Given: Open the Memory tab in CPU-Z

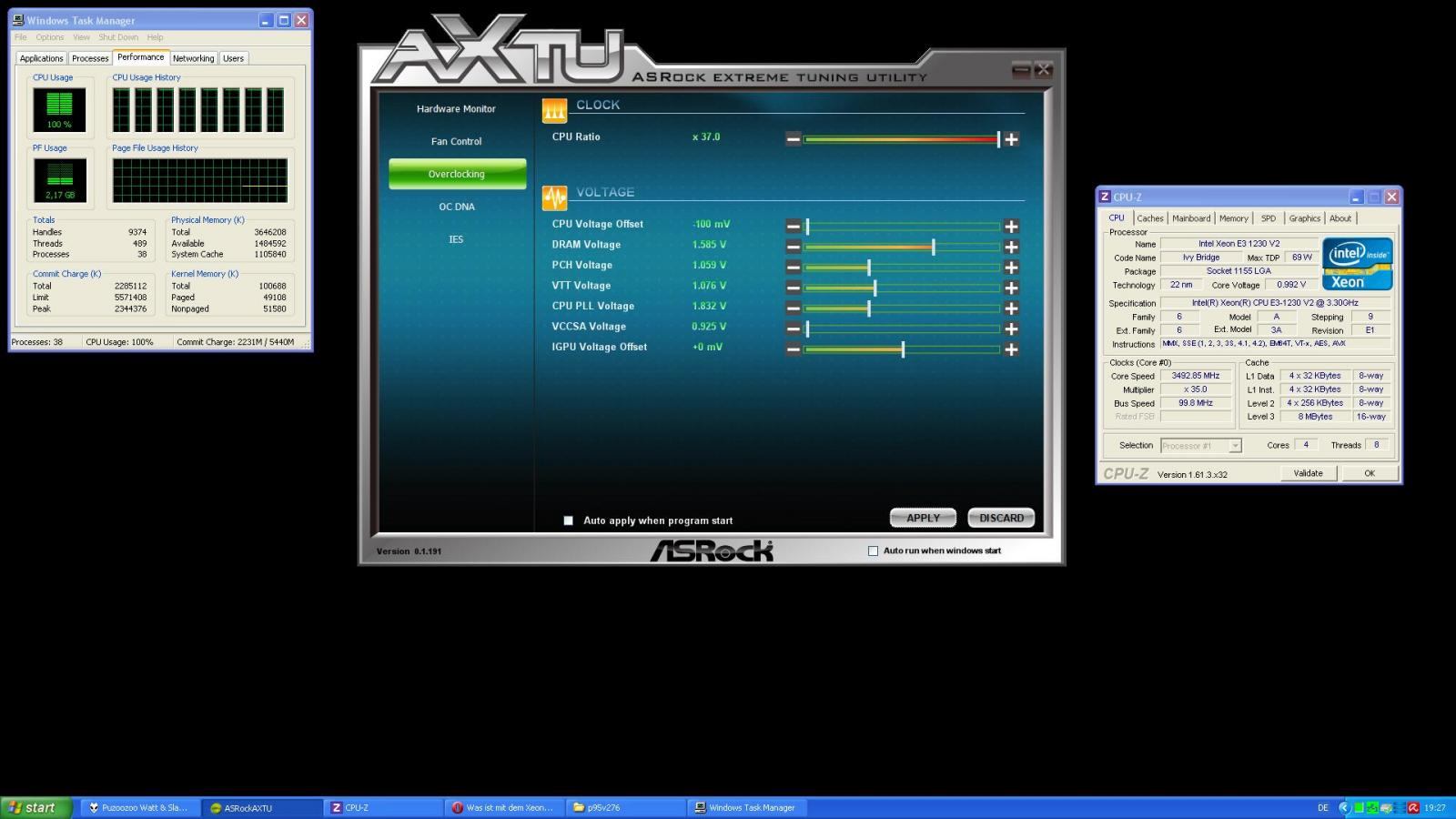Looking at the screenshot, I should 1234,218.
